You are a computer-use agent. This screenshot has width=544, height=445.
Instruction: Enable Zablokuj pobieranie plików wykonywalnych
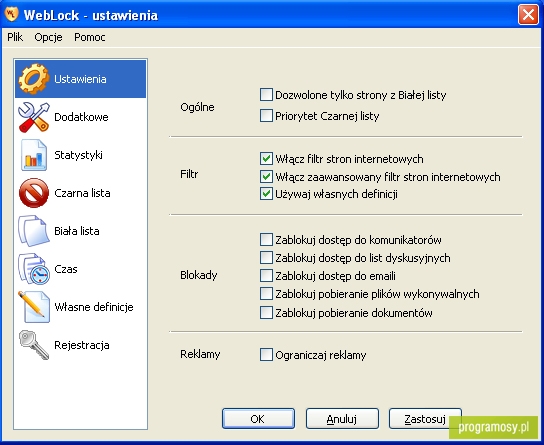(x=266, y=294)
